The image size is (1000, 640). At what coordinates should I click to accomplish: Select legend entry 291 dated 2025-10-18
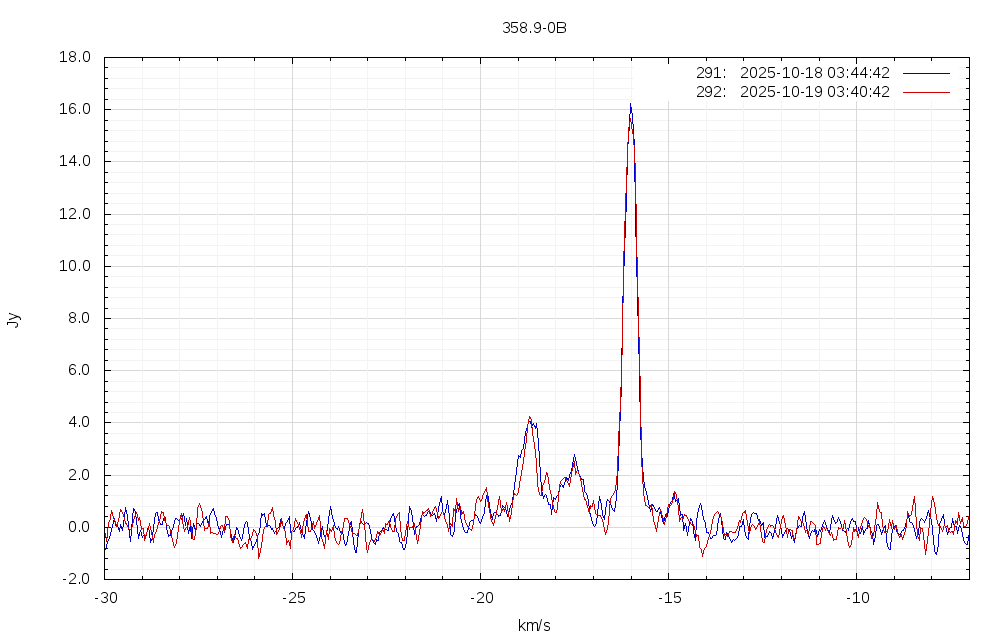(792, 73)
